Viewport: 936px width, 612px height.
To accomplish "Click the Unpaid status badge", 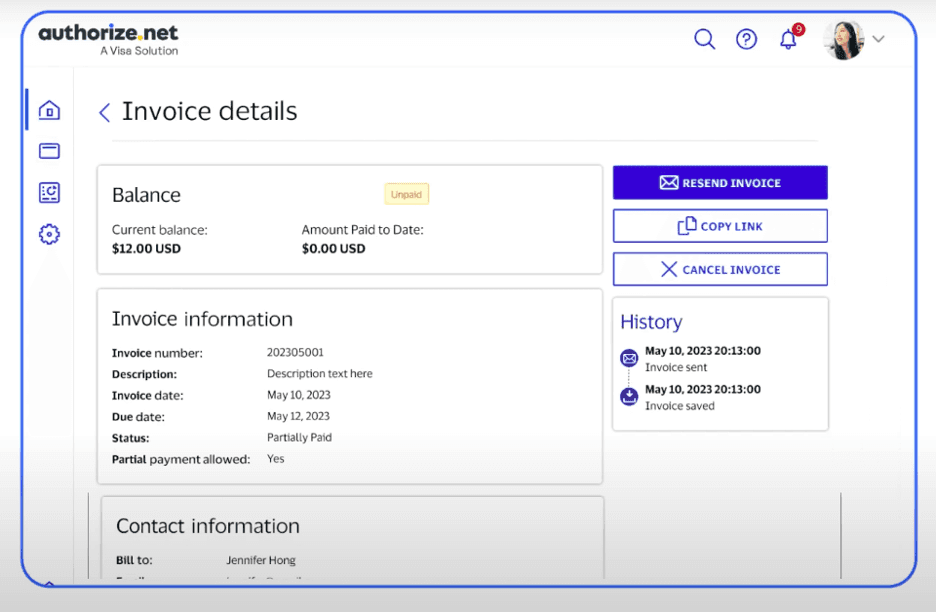I will (406, 193).
